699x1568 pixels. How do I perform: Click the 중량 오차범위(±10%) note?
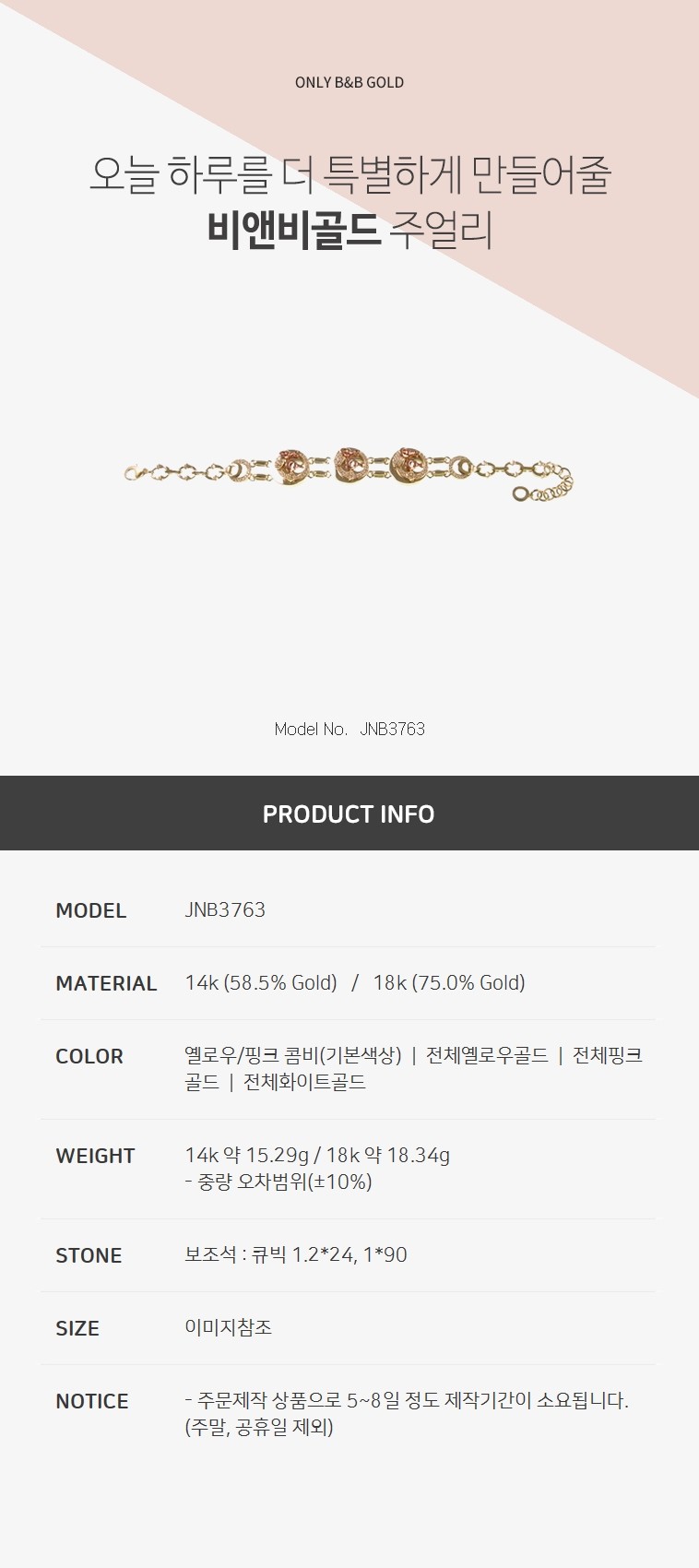tap(284, 1182)
